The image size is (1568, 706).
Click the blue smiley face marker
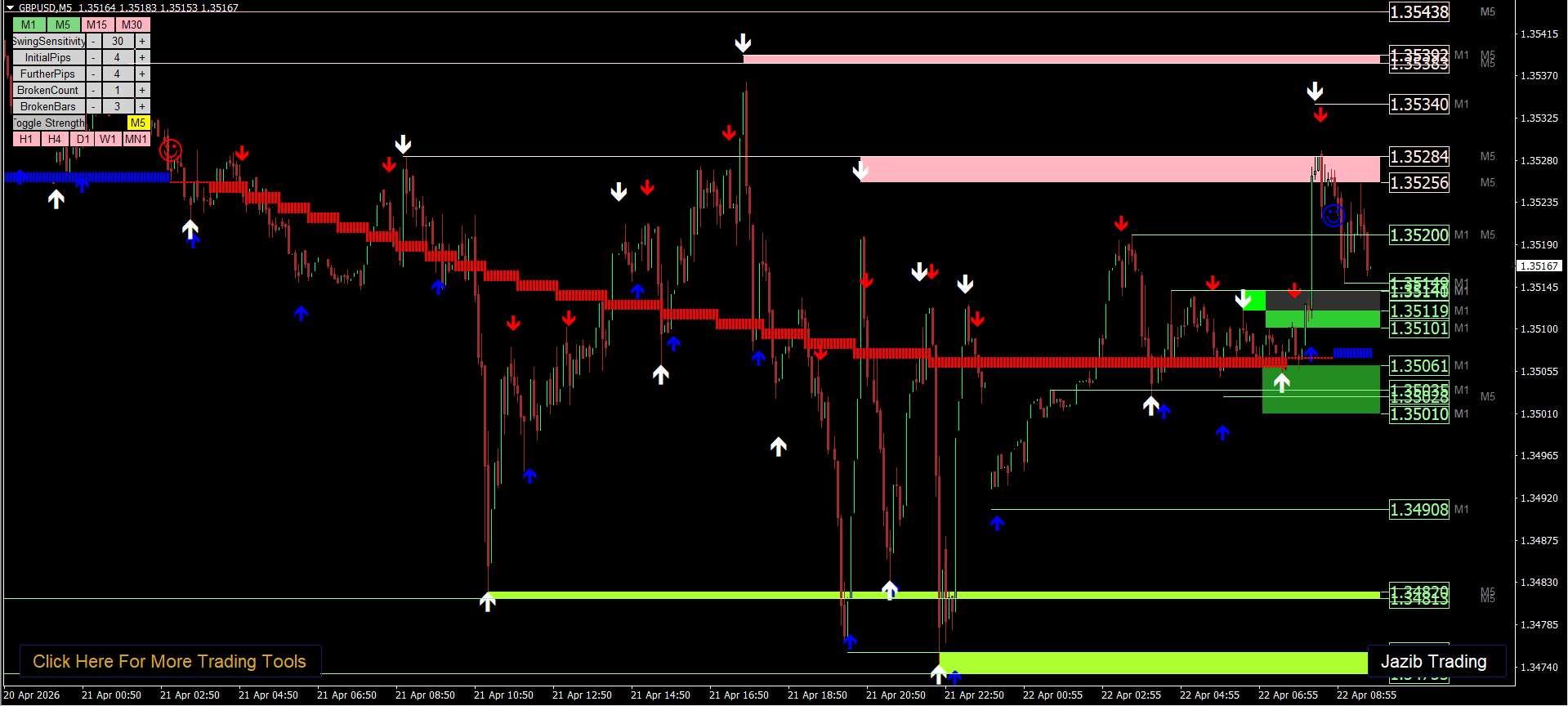pyautogui.click(x=1333, y=216)
